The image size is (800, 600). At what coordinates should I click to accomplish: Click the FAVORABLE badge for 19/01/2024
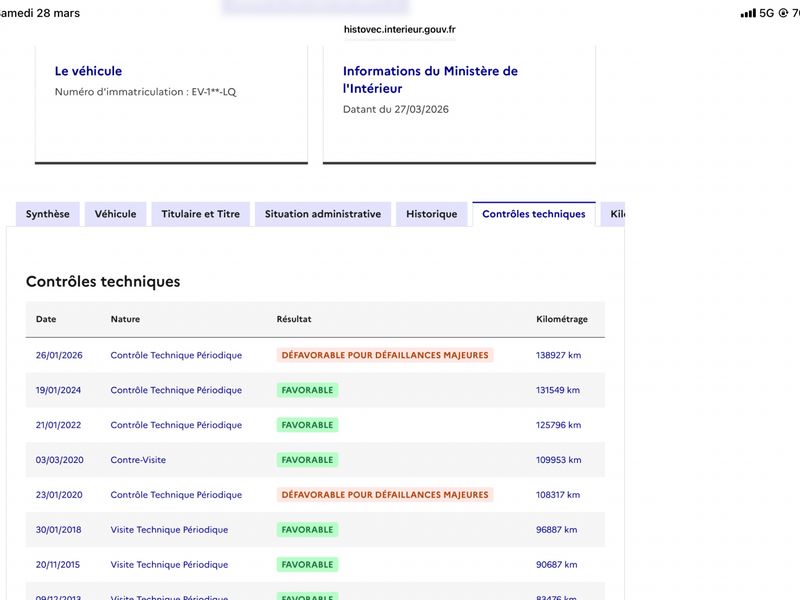click(x=307, y=390)
